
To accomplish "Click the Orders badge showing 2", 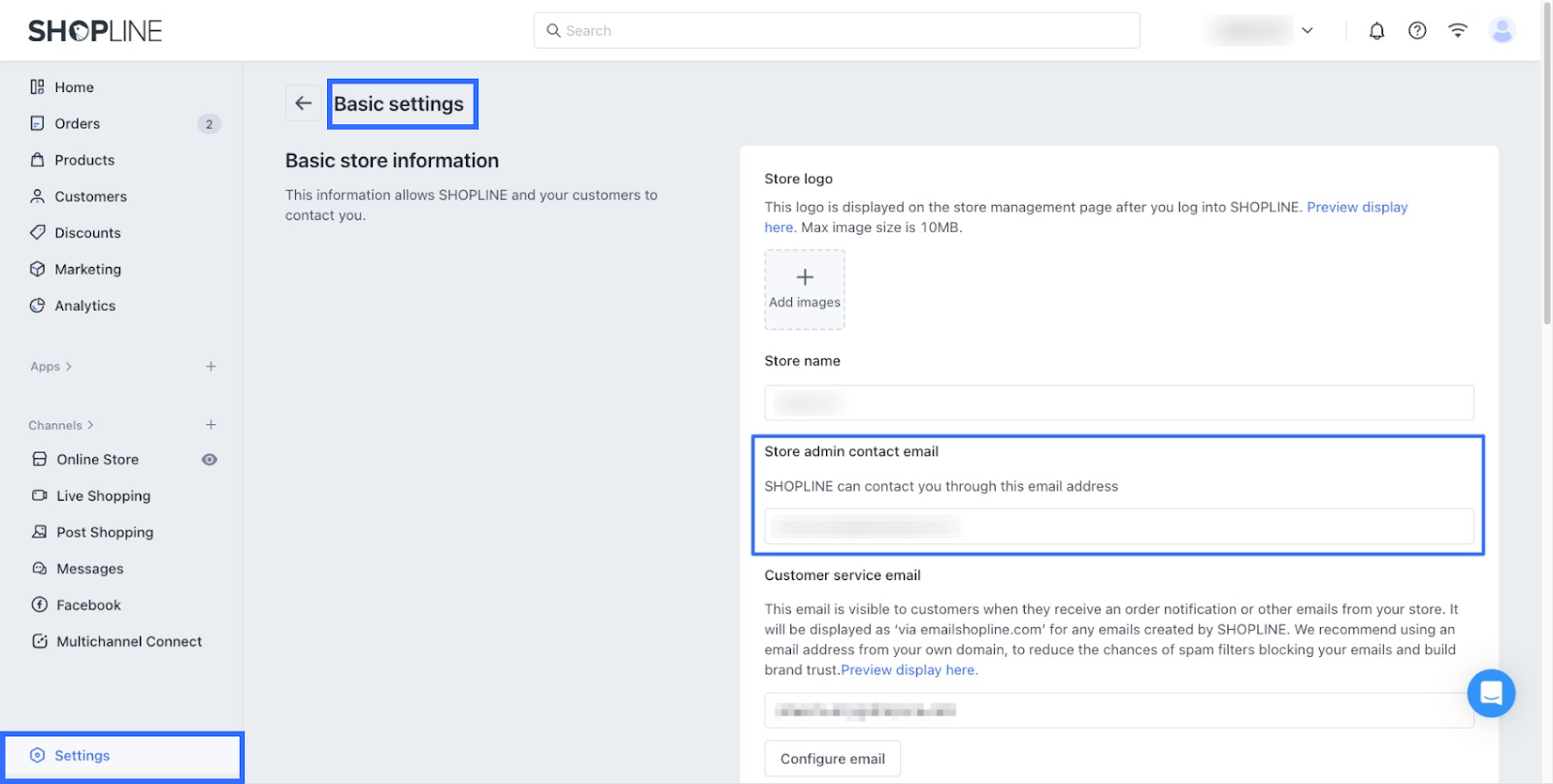I will click(x=209, y=124).
